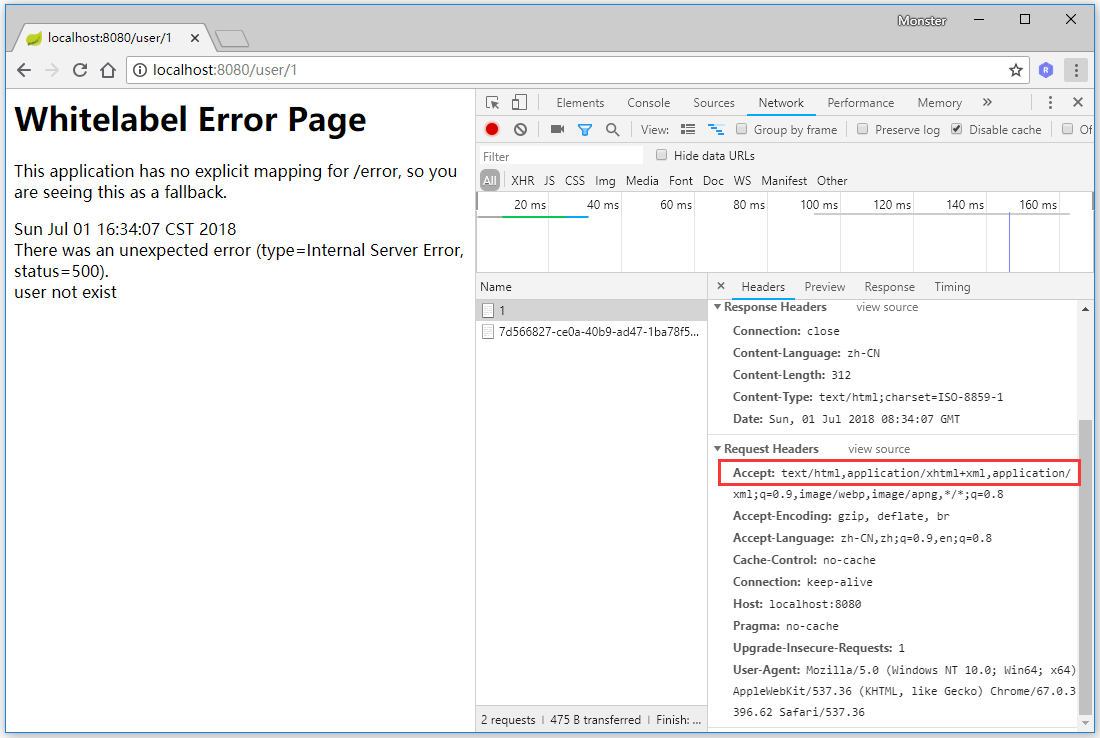Select request 7d566827-ce0a-40b9 in list
This screenshot has height=738, width=1100.
click(x=591, y=332)
